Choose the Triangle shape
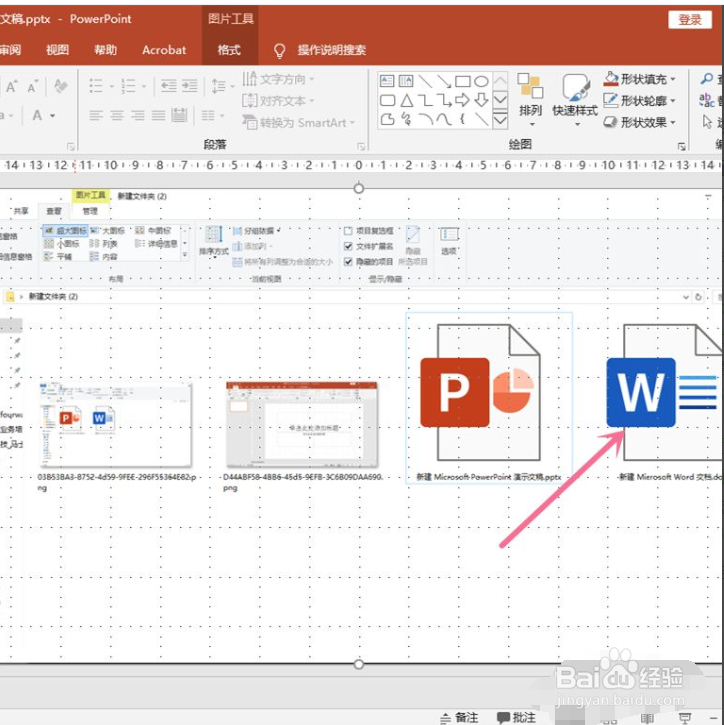724x725 pixels. point(406,100)
